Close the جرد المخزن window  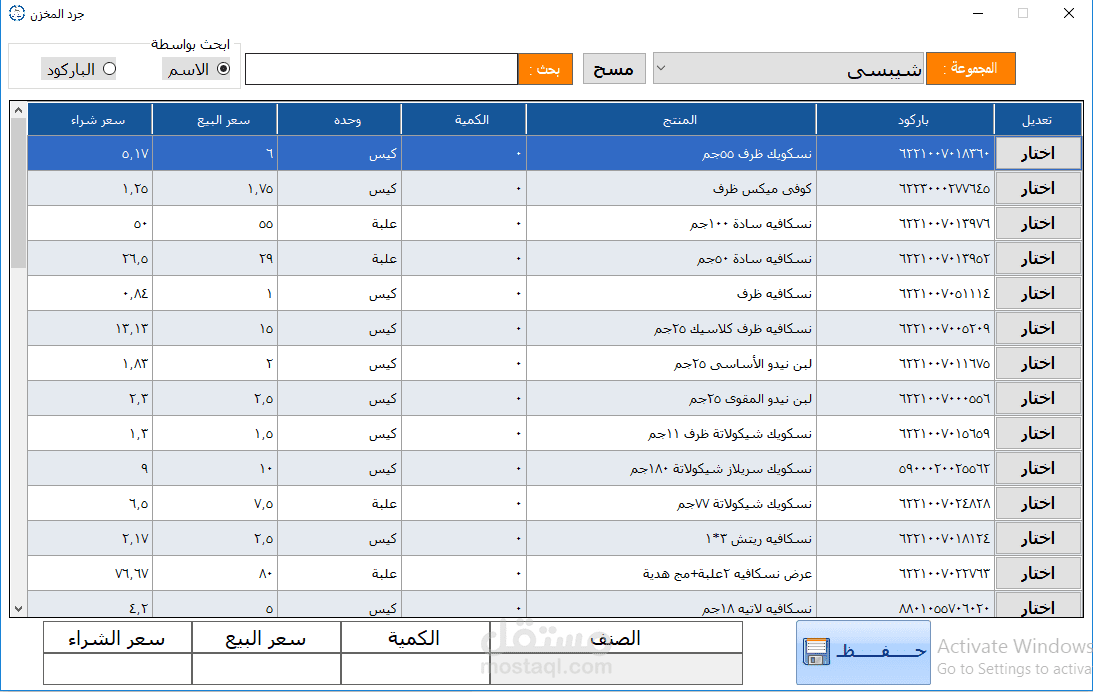(x=1069, y=13)
